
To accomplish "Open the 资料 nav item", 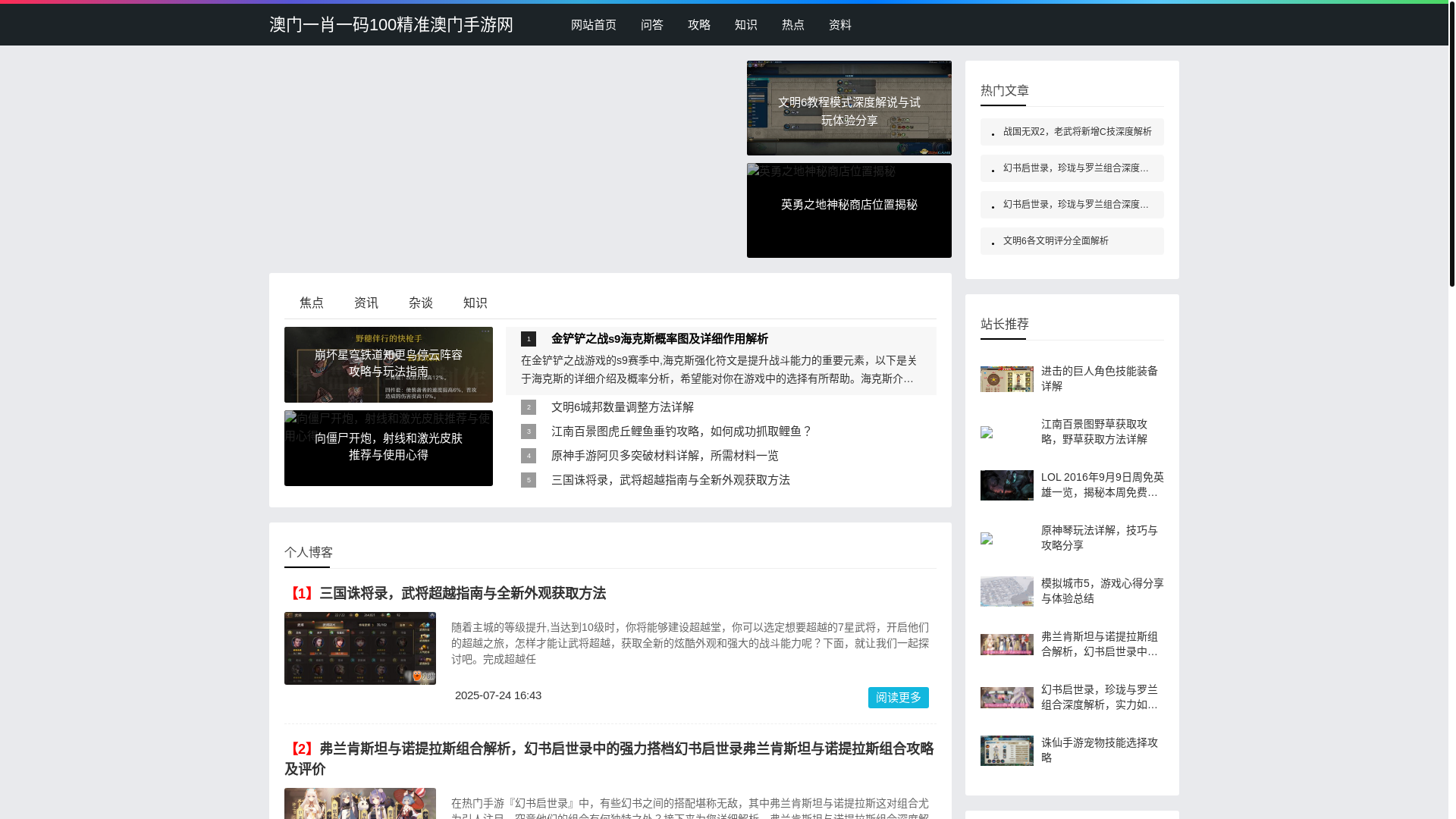I will (x=839, y=25).
